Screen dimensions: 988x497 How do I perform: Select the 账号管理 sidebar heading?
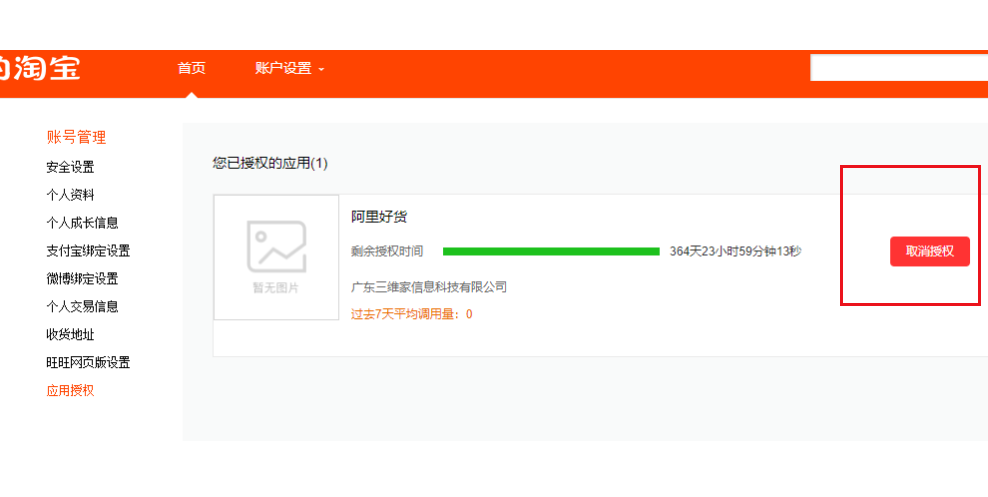coord(76,137)
